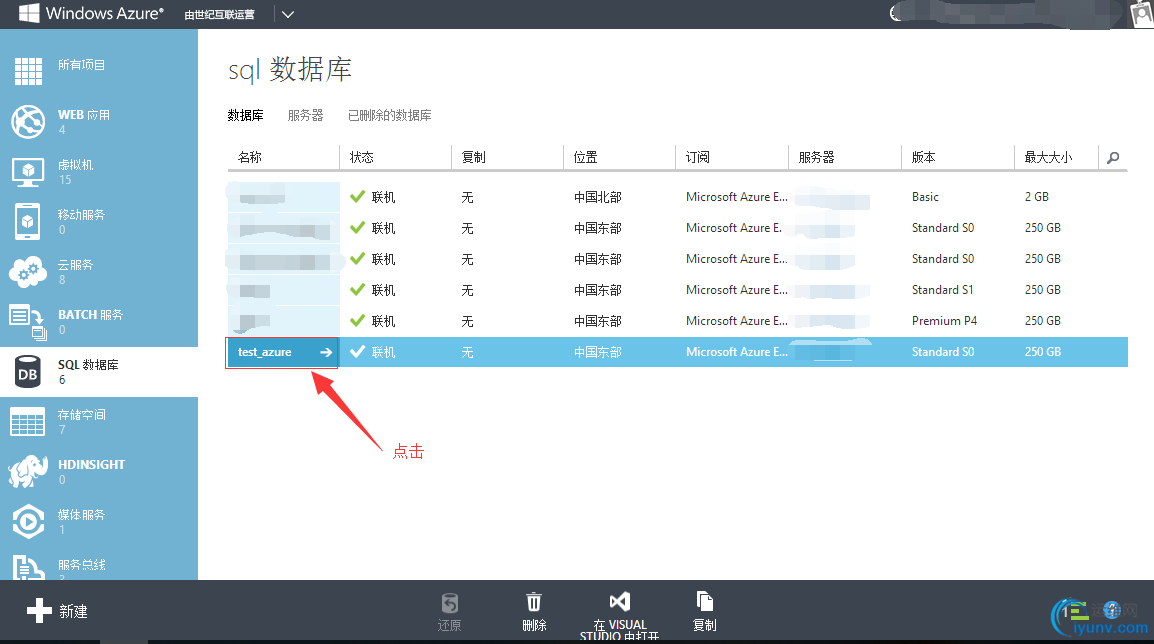This screenshot has width=1154, height=644.
Task: Click the search magnifier in table header
Action: pyautogui.click(x=1113, y=158)
